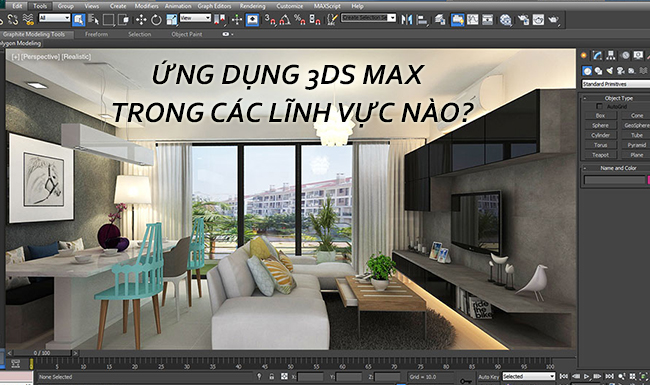Open the Graph Editors menu
The width and height of the screenshot is (650, 385).
[214, 6]
